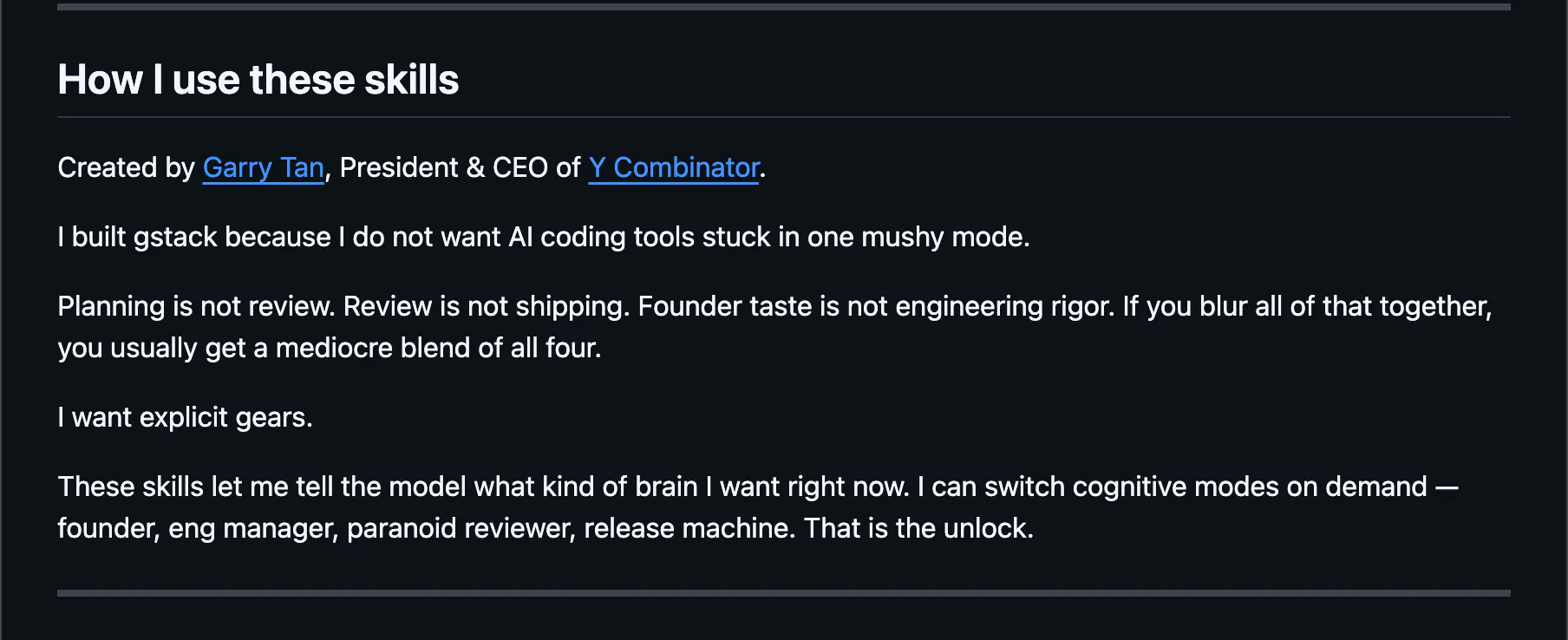Open the Garry Tan profile link
The image size is (1568, 640).
click(264, 167)
